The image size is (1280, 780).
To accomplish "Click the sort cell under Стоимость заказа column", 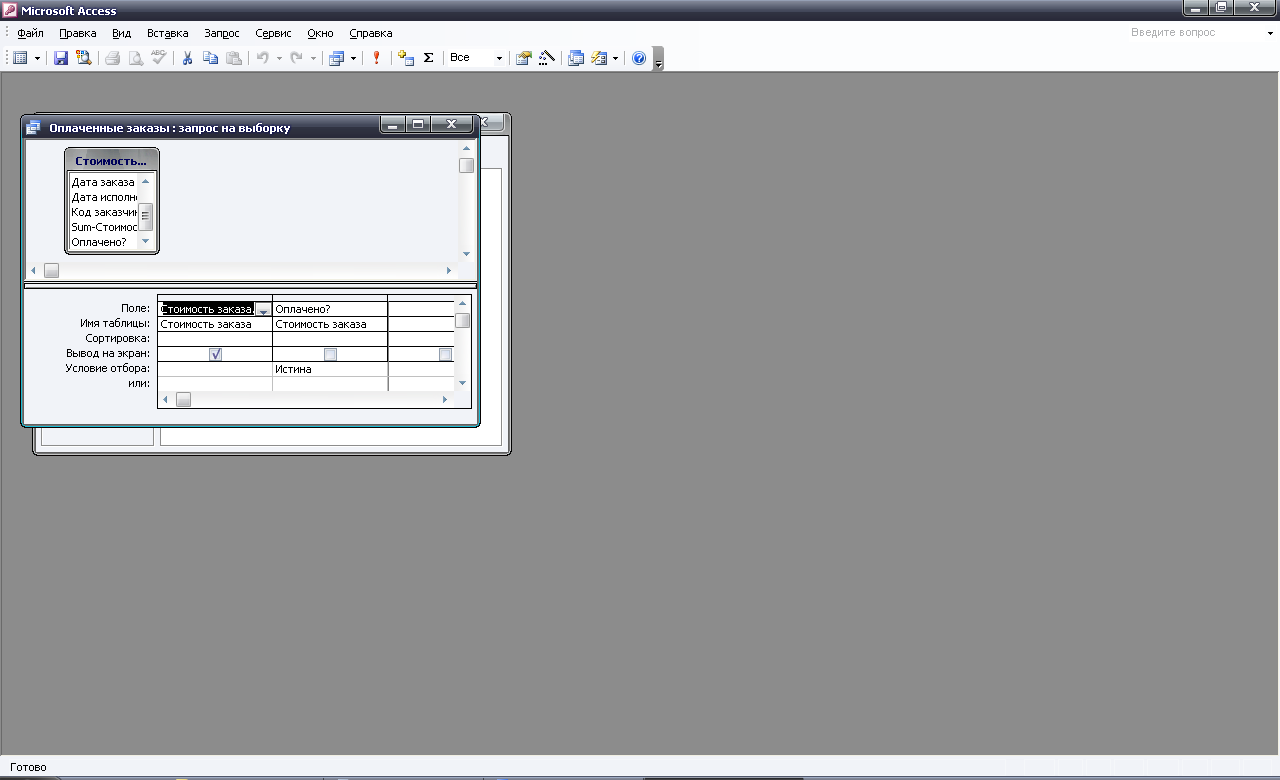I will click(215, 339).
